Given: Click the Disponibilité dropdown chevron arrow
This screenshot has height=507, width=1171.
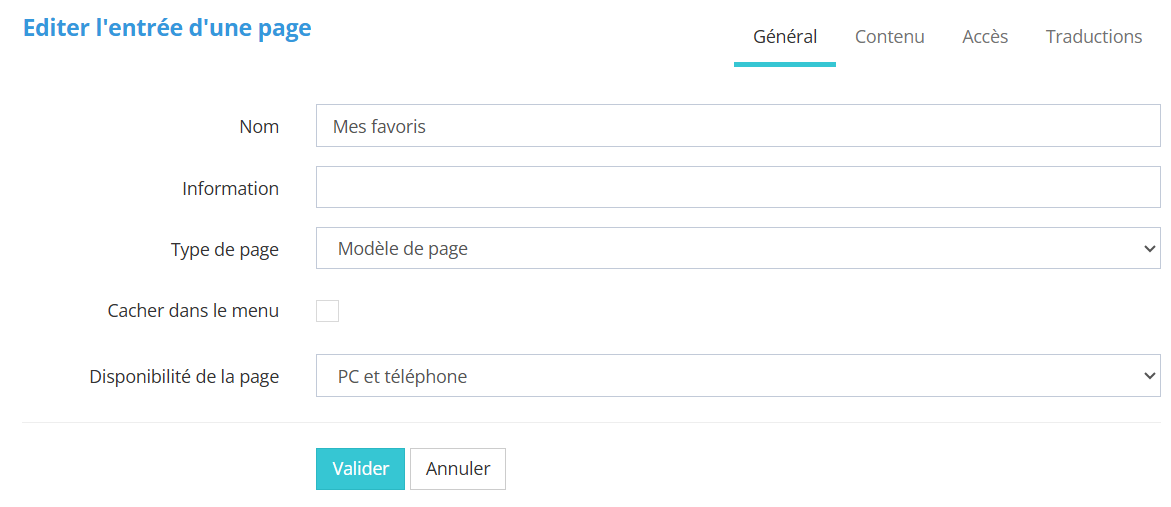Looking at the screenshot, I should [1149, 376].
